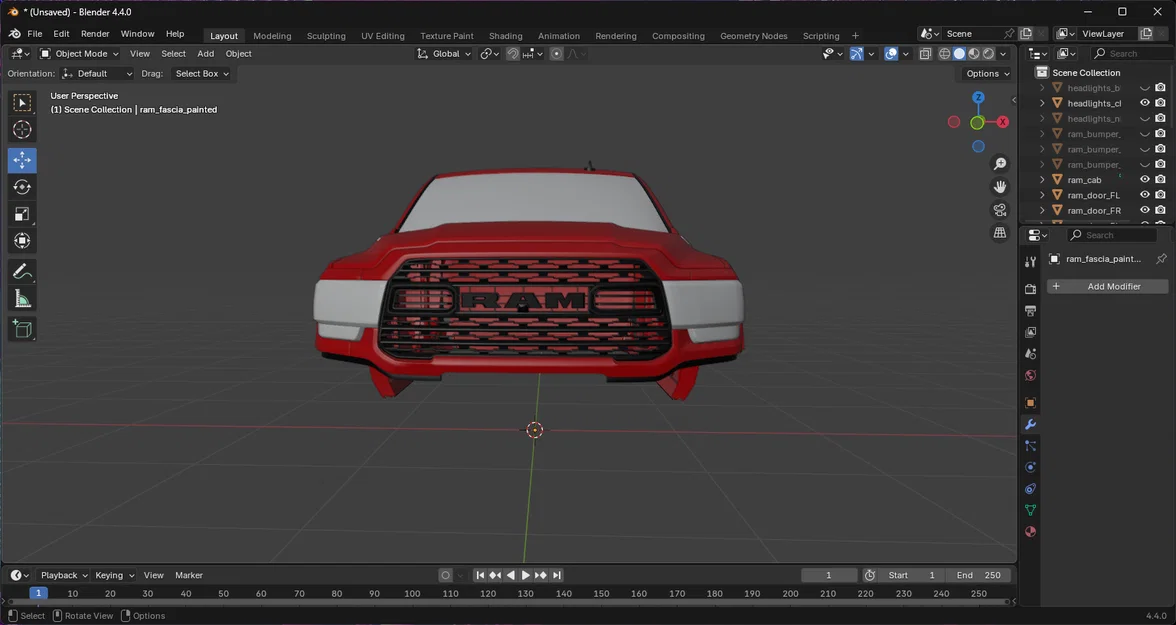
Task: Open the Options popover button
Action: [x=988, y=74]
